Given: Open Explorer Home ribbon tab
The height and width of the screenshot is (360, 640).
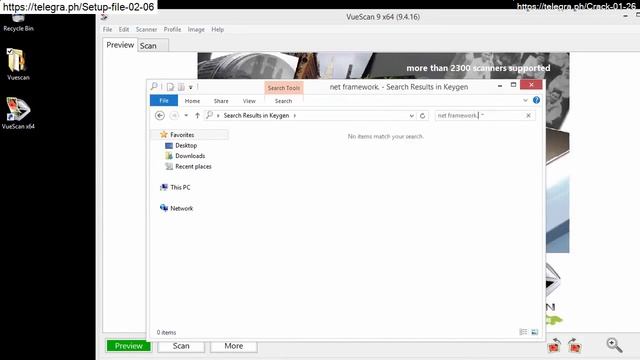Looking at the screenshot, I should tap(192, 101).
